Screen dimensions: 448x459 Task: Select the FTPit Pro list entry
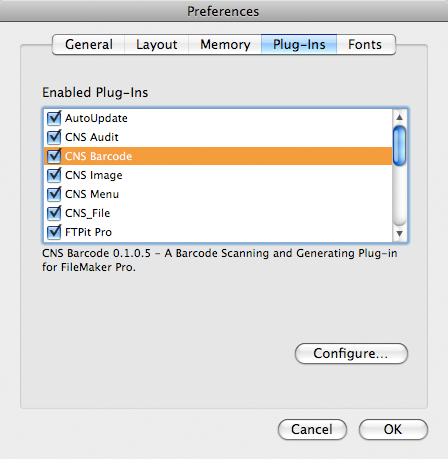tap(218, 232)
